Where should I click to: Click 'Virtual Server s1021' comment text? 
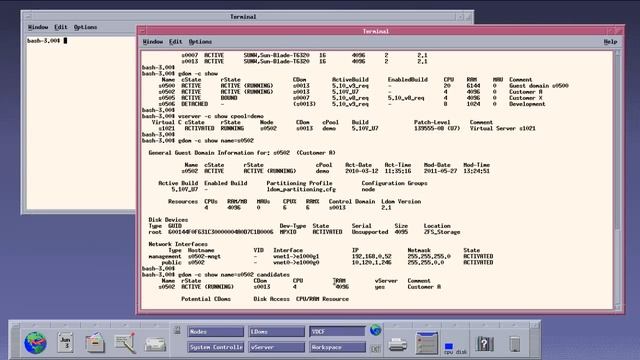tap(502, 128)
